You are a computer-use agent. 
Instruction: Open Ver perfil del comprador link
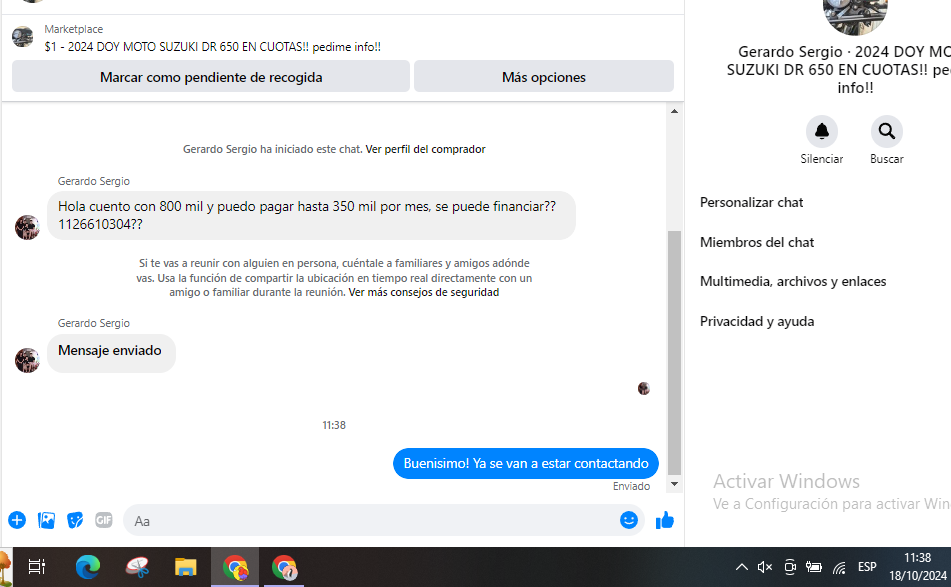tap(425, 149)
